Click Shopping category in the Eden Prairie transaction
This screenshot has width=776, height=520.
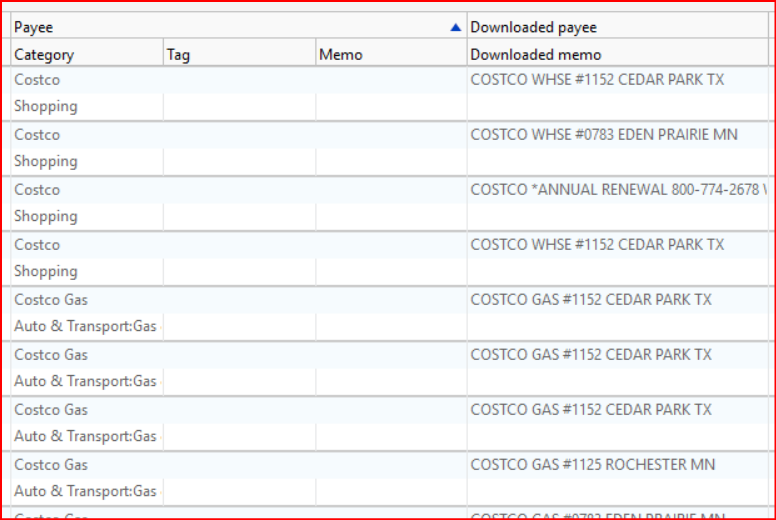[46, 161]
